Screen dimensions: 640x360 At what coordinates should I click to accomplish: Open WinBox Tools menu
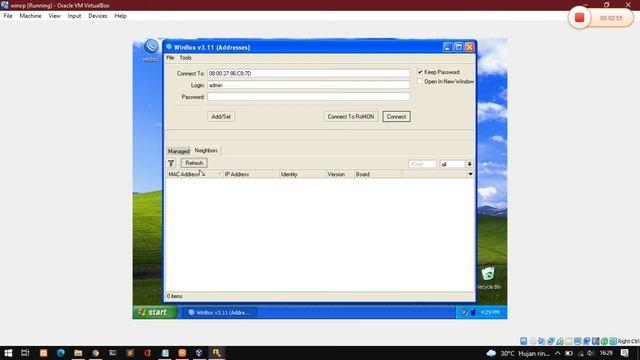[185, 58]
